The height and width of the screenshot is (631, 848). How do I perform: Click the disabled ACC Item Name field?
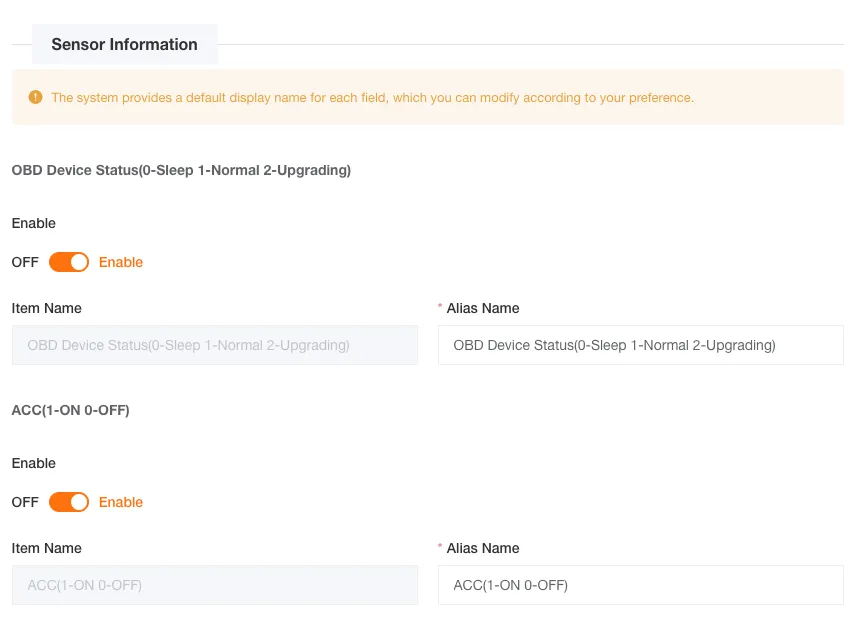(x=214, y=585)
